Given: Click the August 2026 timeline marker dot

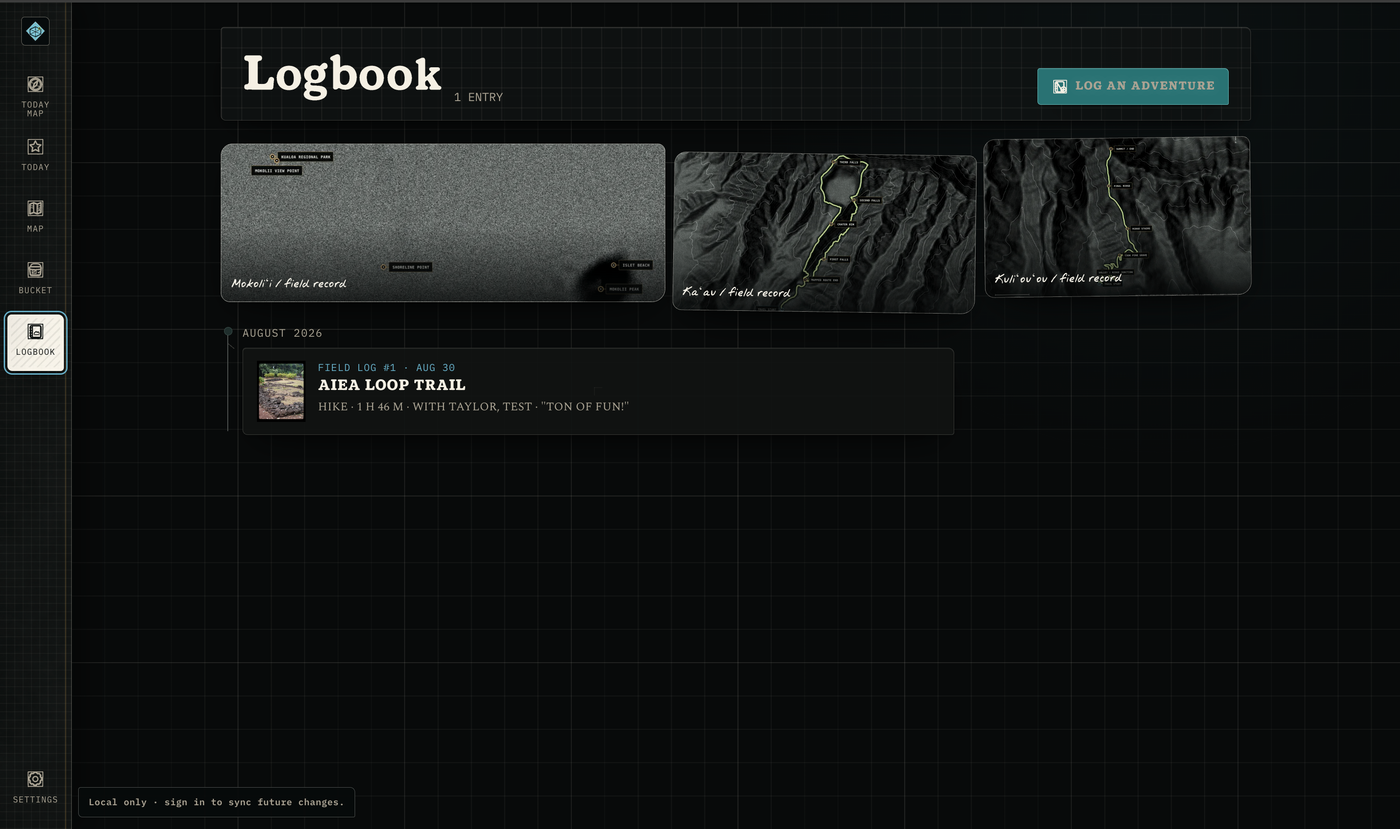Looking at the screenshot, I should [x=228, y=331].
